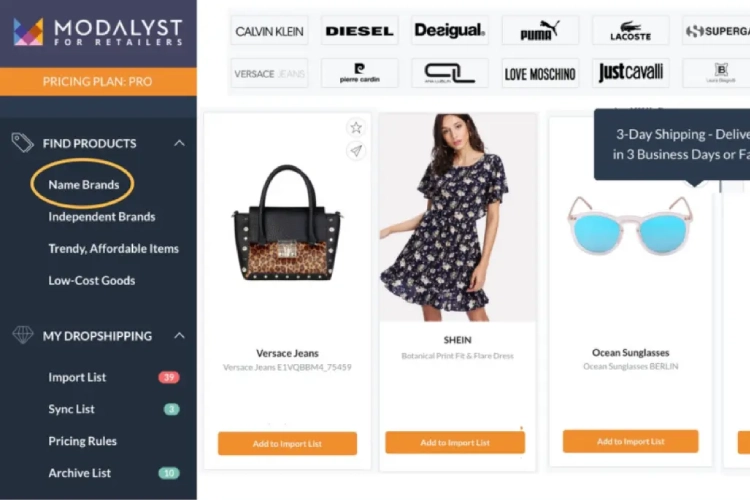Click the price tag Find Products icon
750x500 pixels.
tap(22, 143)
